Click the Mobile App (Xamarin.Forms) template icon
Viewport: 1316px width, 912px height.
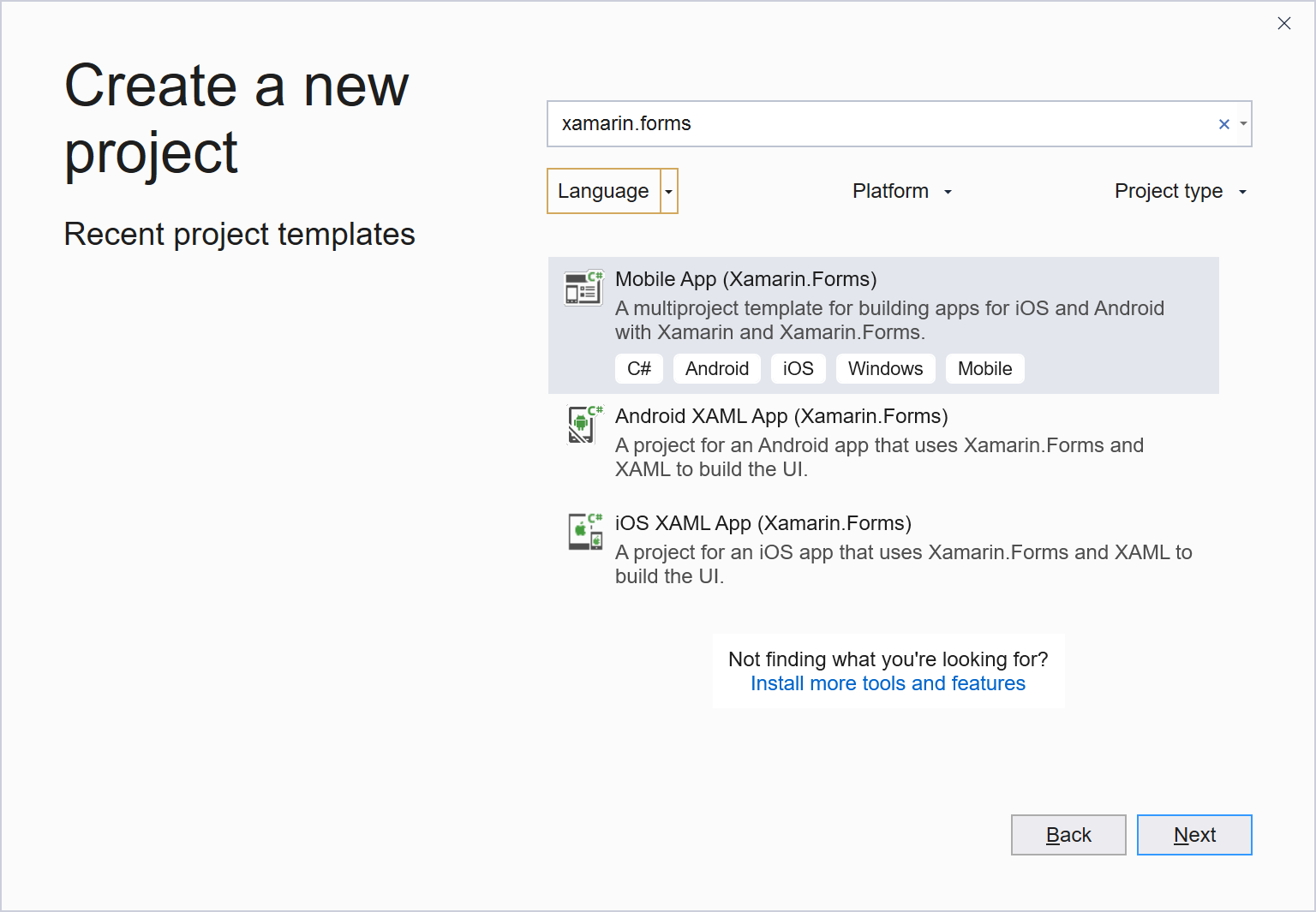[x=583, y=289]
